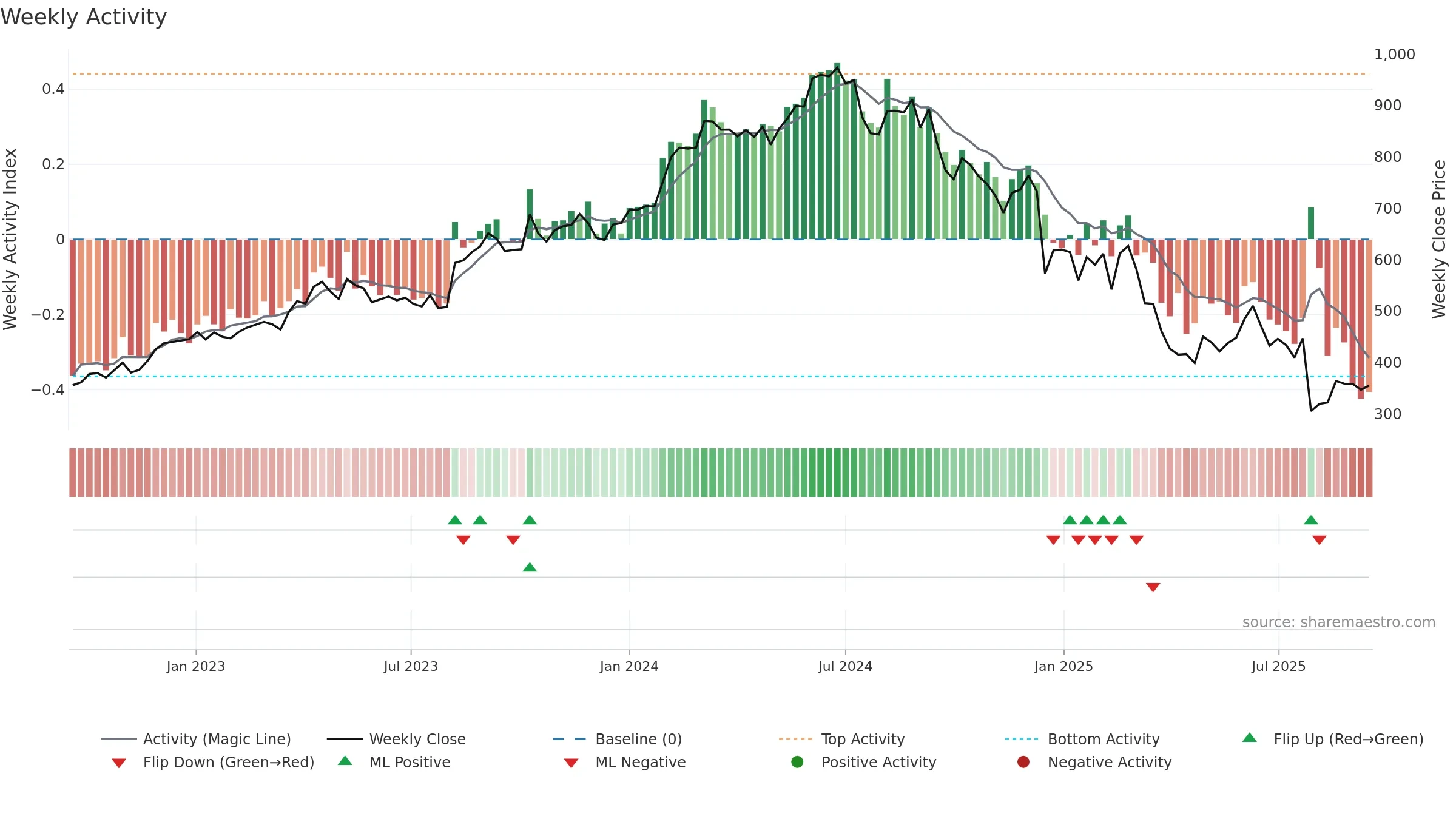Click the 1,000 price axis tick

(x=1394, y=54)
